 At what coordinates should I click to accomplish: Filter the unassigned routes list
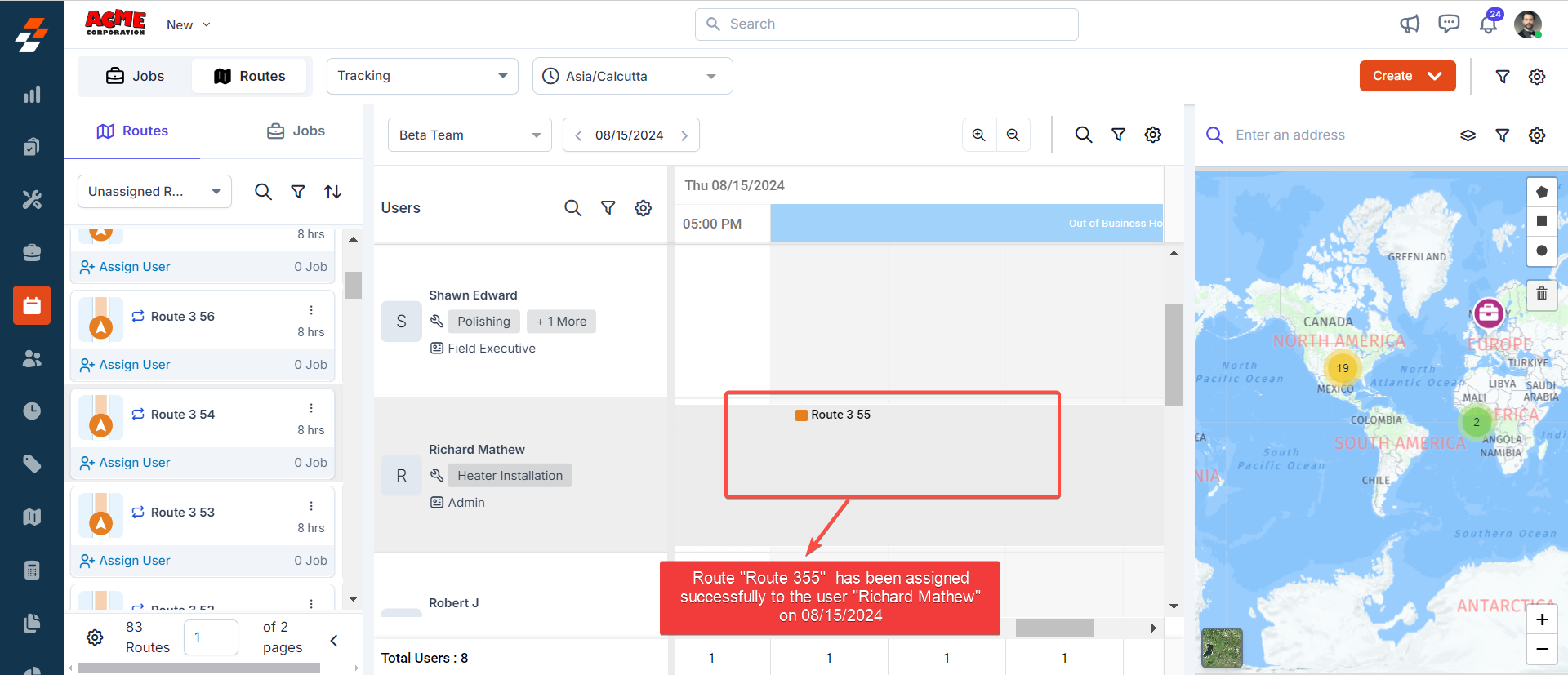(298, 192)
